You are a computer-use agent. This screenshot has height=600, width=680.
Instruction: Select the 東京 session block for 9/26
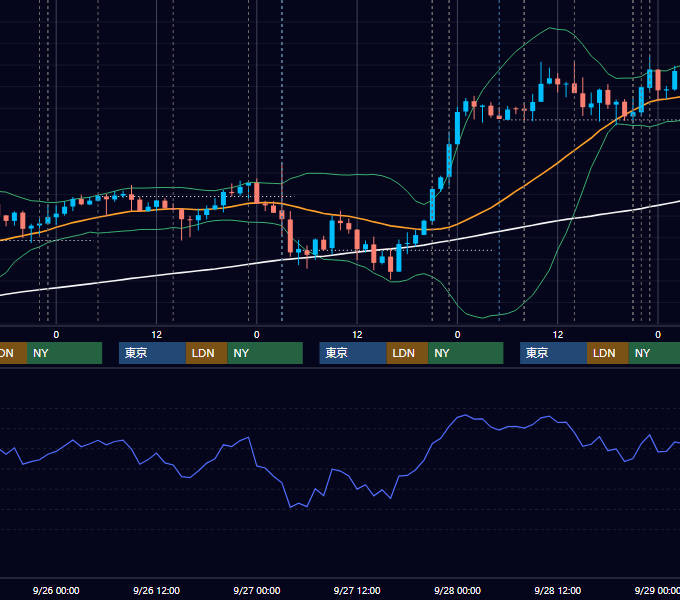(x=152, y=353)
